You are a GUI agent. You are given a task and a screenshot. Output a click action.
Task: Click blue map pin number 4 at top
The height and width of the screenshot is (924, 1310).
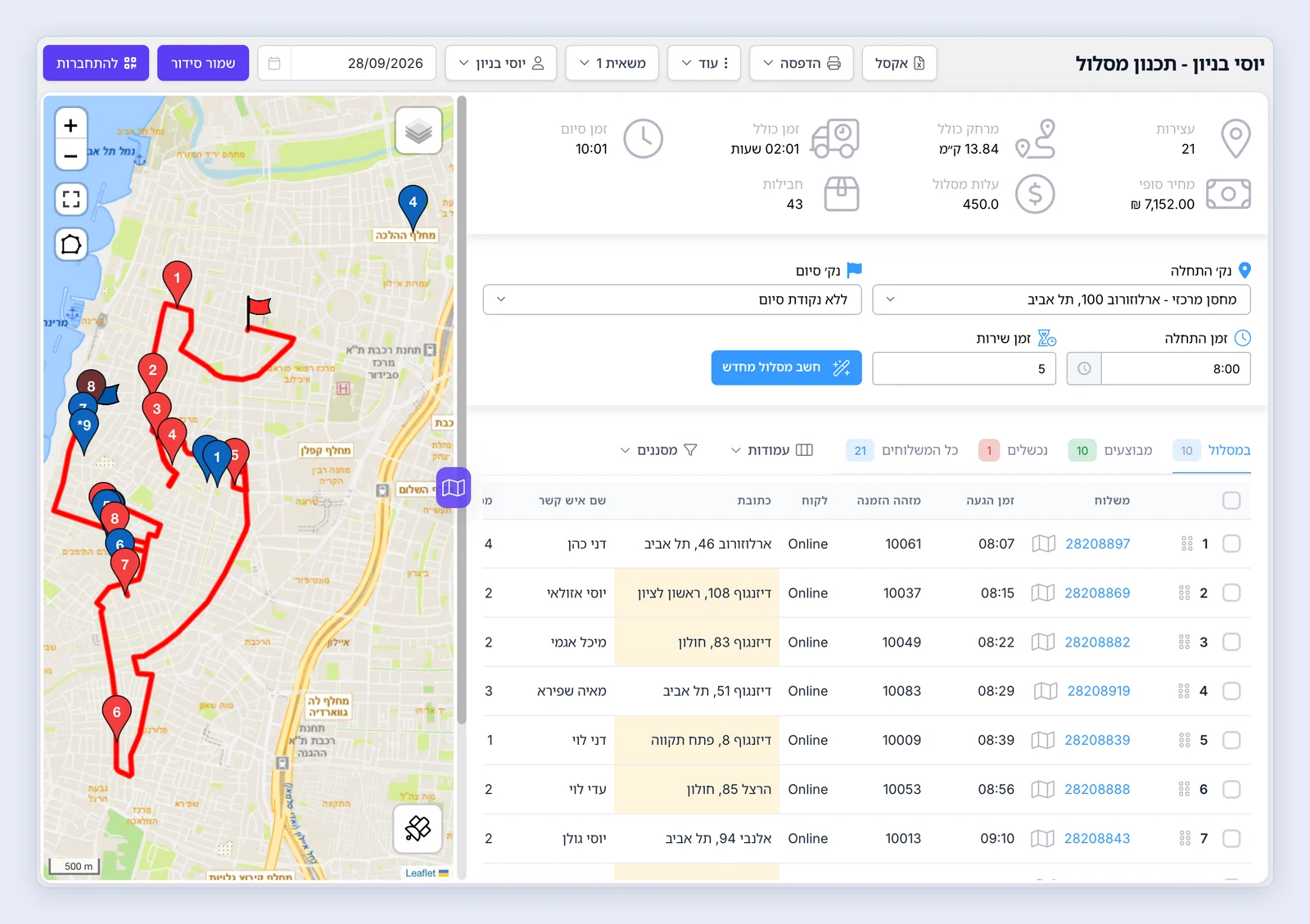[x=413, y=206]
